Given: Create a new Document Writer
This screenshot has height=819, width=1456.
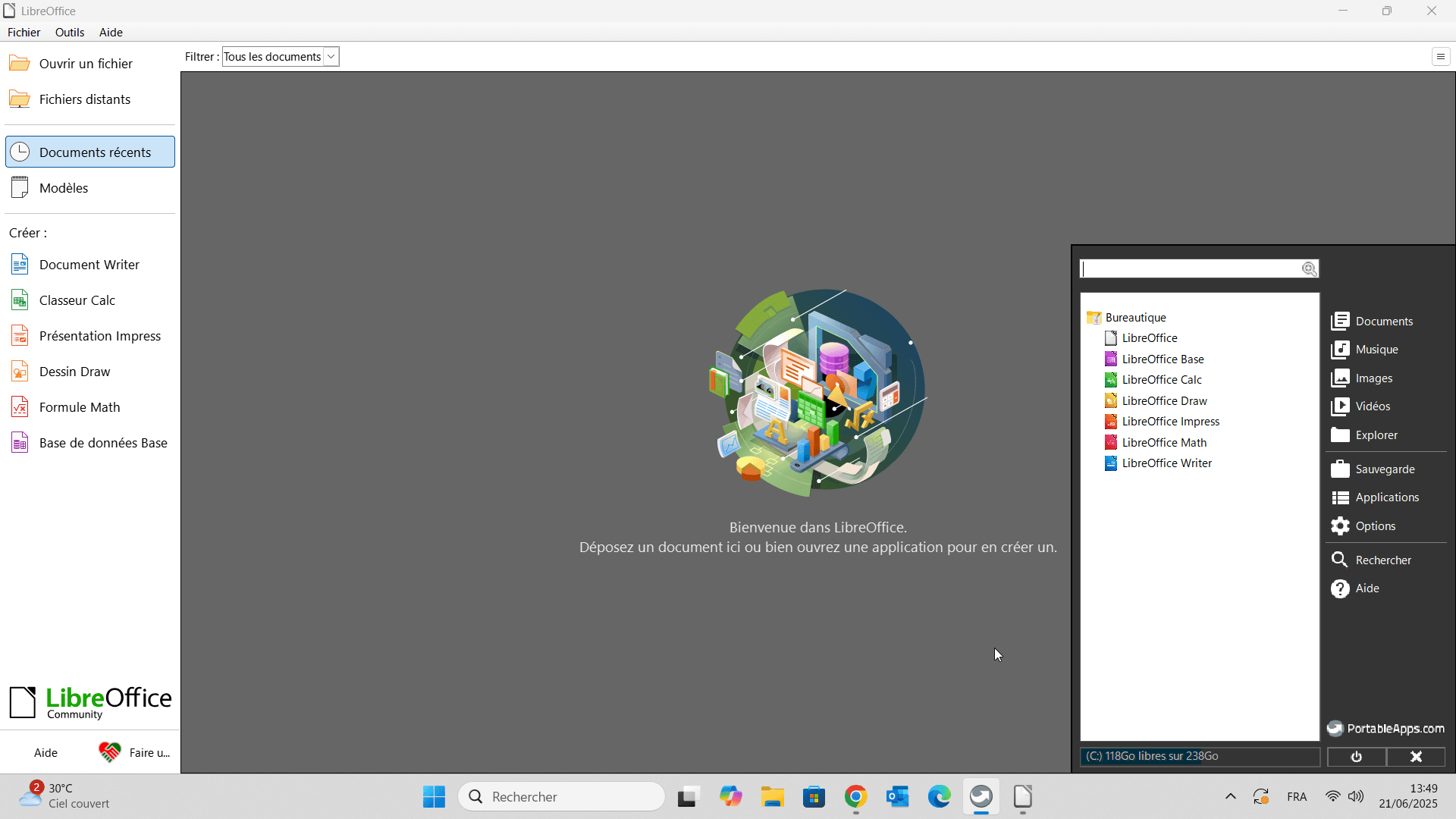Looking at the screenshot, I should click(90, 264).
